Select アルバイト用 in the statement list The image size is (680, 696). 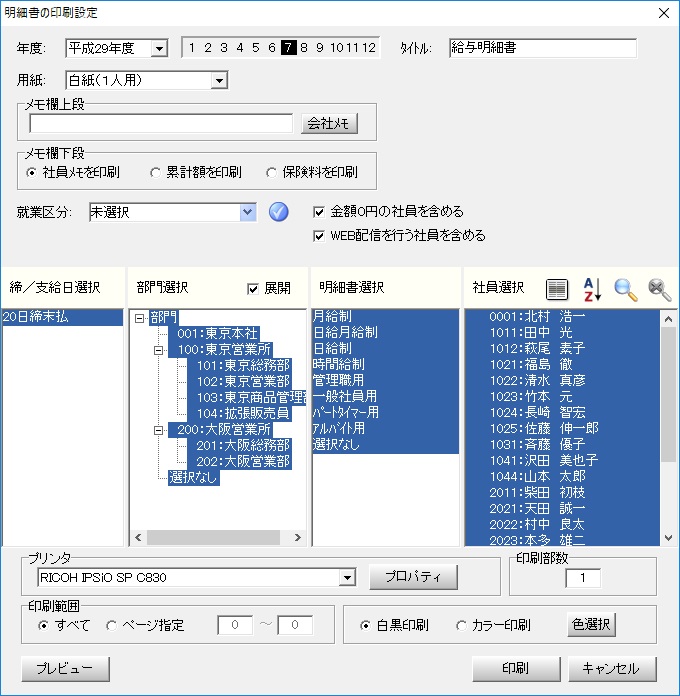coord(385,428)
